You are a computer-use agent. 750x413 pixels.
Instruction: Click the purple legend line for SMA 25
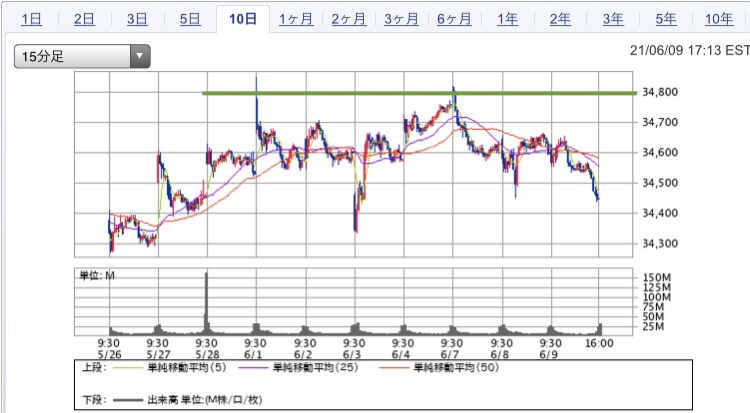point(254,368)
